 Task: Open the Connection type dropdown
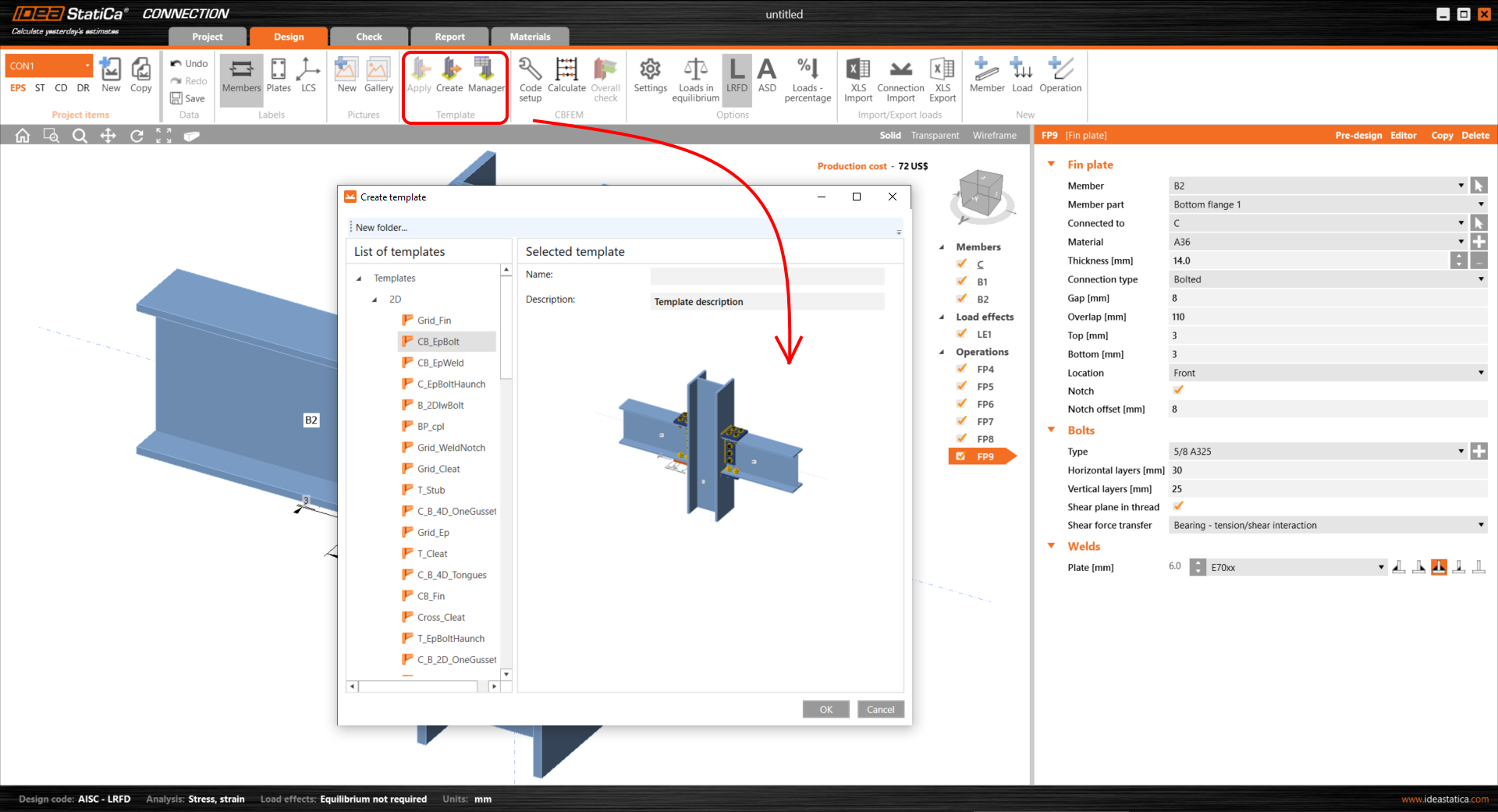[1327, 279]
